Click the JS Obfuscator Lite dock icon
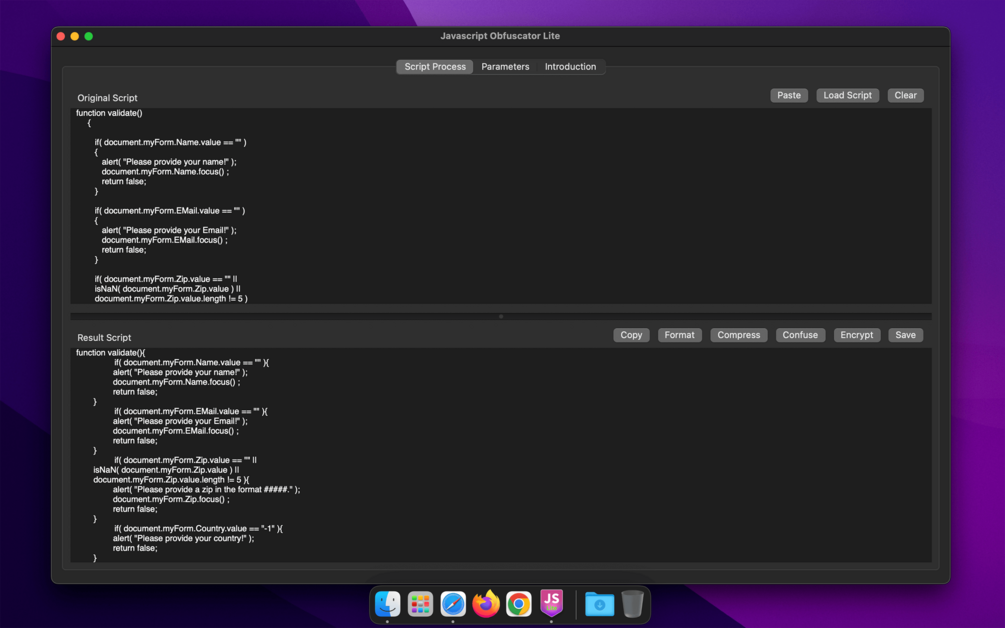The width and height of the screenshot is (1005, 628). [x=551, y=603]
